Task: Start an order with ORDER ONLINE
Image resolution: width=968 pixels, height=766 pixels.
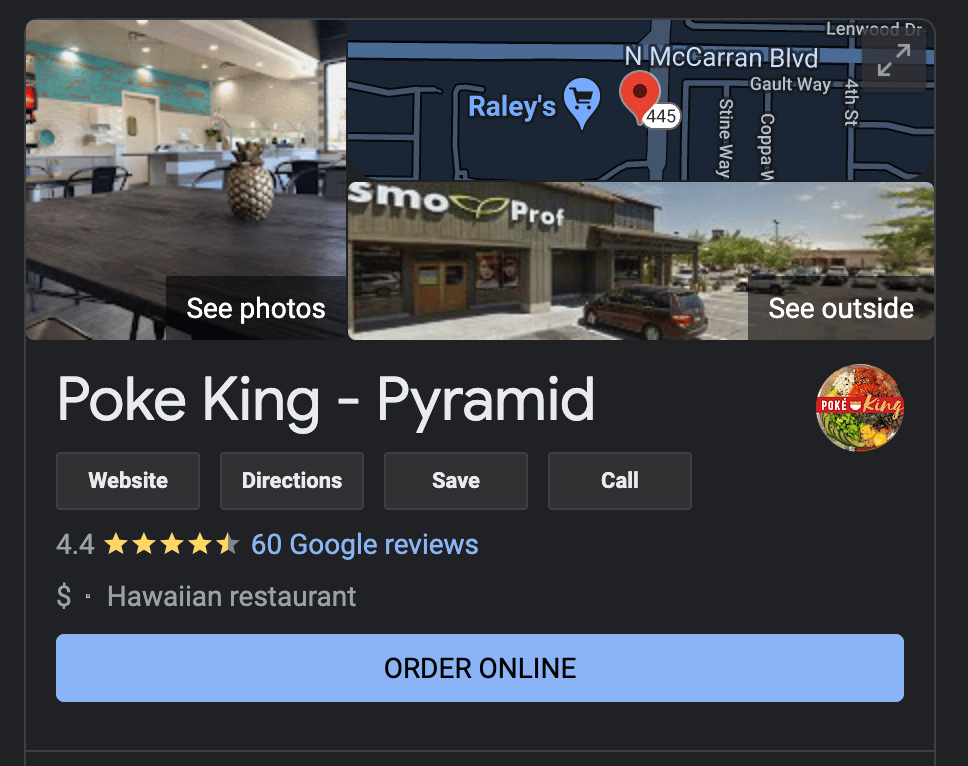Action: click(480, 668)
